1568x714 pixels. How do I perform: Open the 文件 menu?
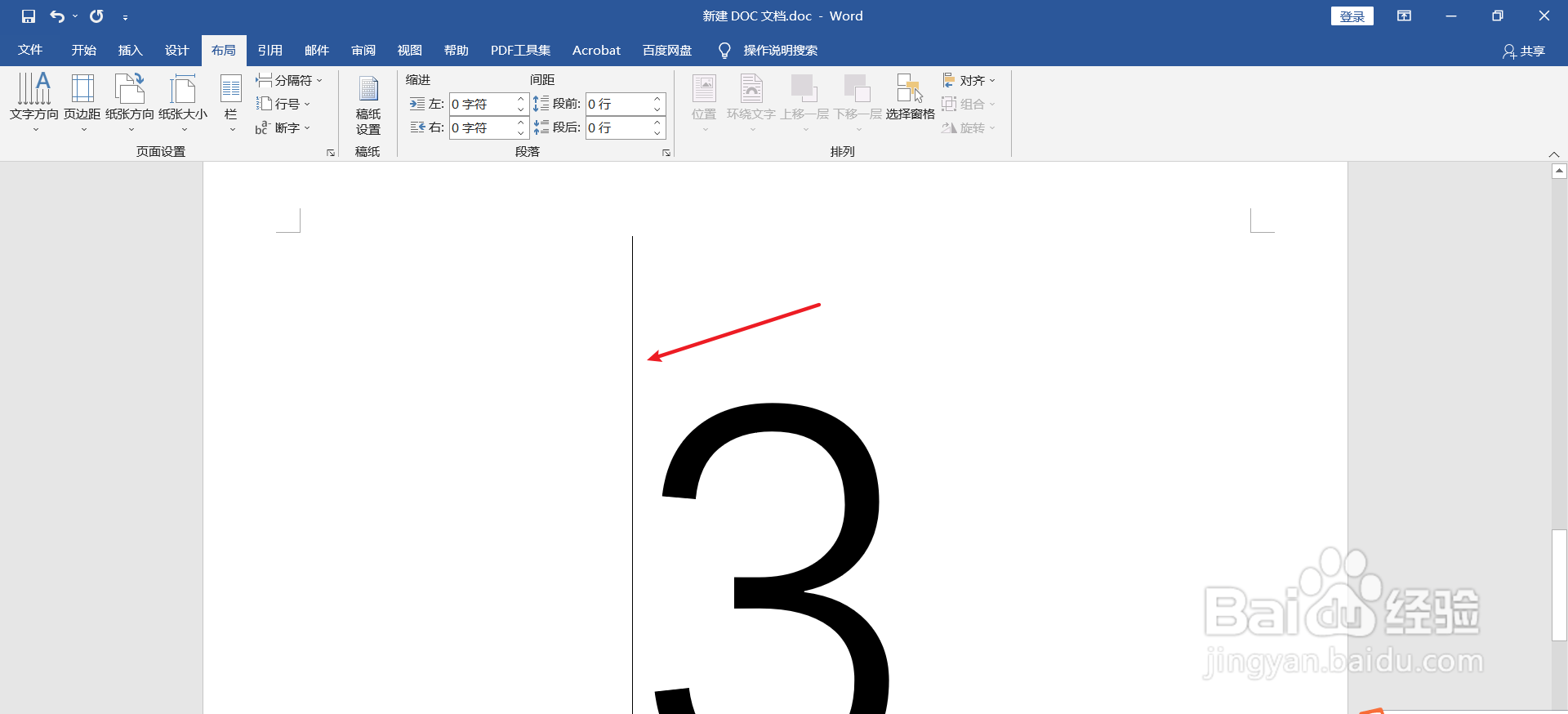click(30, 51)
